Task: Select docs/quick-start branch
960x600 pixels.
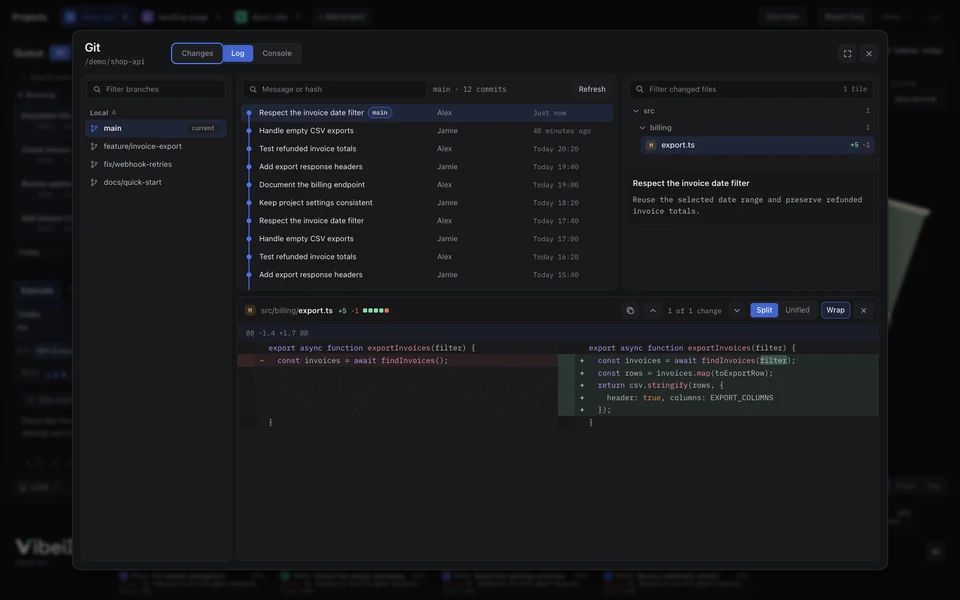Action: pos(156,182)
